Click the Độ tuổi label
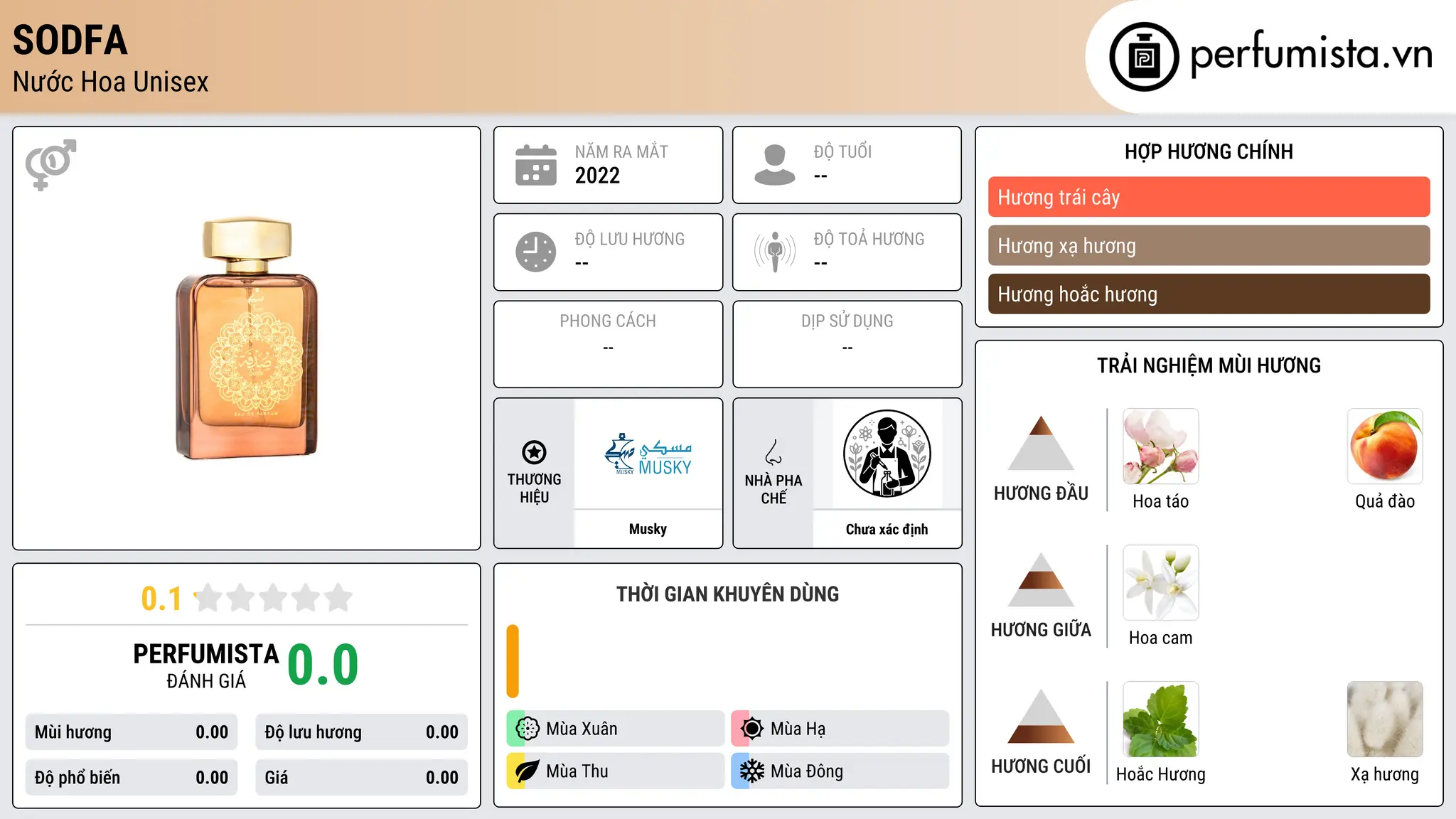This screenshot has height=819, width=1456. click(842, 152)
